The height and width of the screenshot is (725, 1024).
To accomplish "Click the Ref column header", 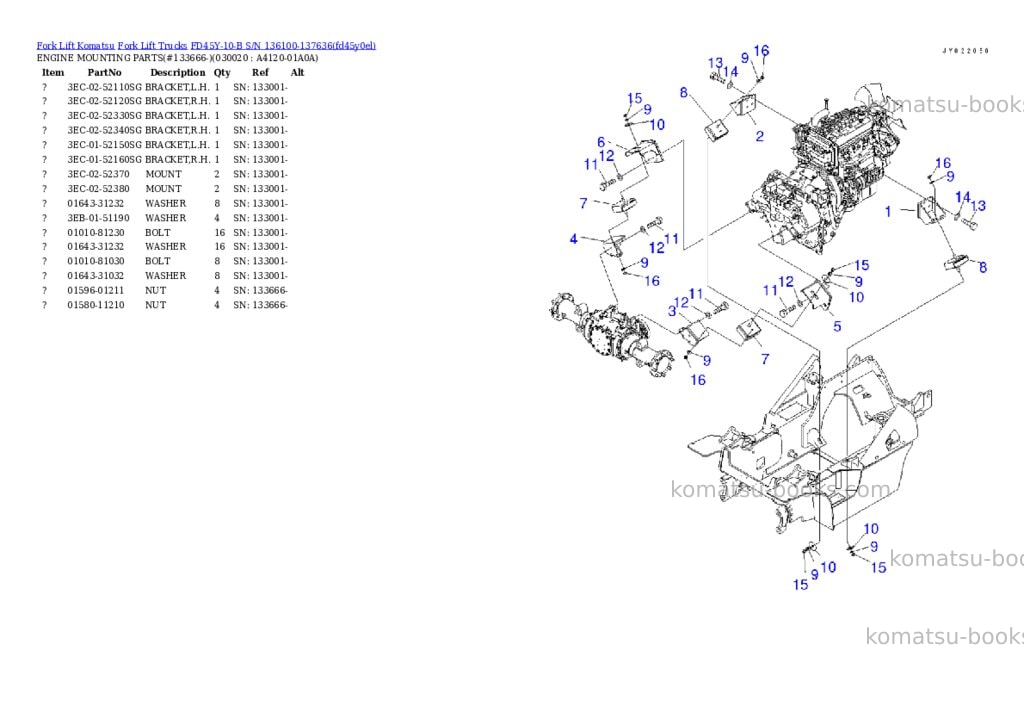I will (260, 72).
